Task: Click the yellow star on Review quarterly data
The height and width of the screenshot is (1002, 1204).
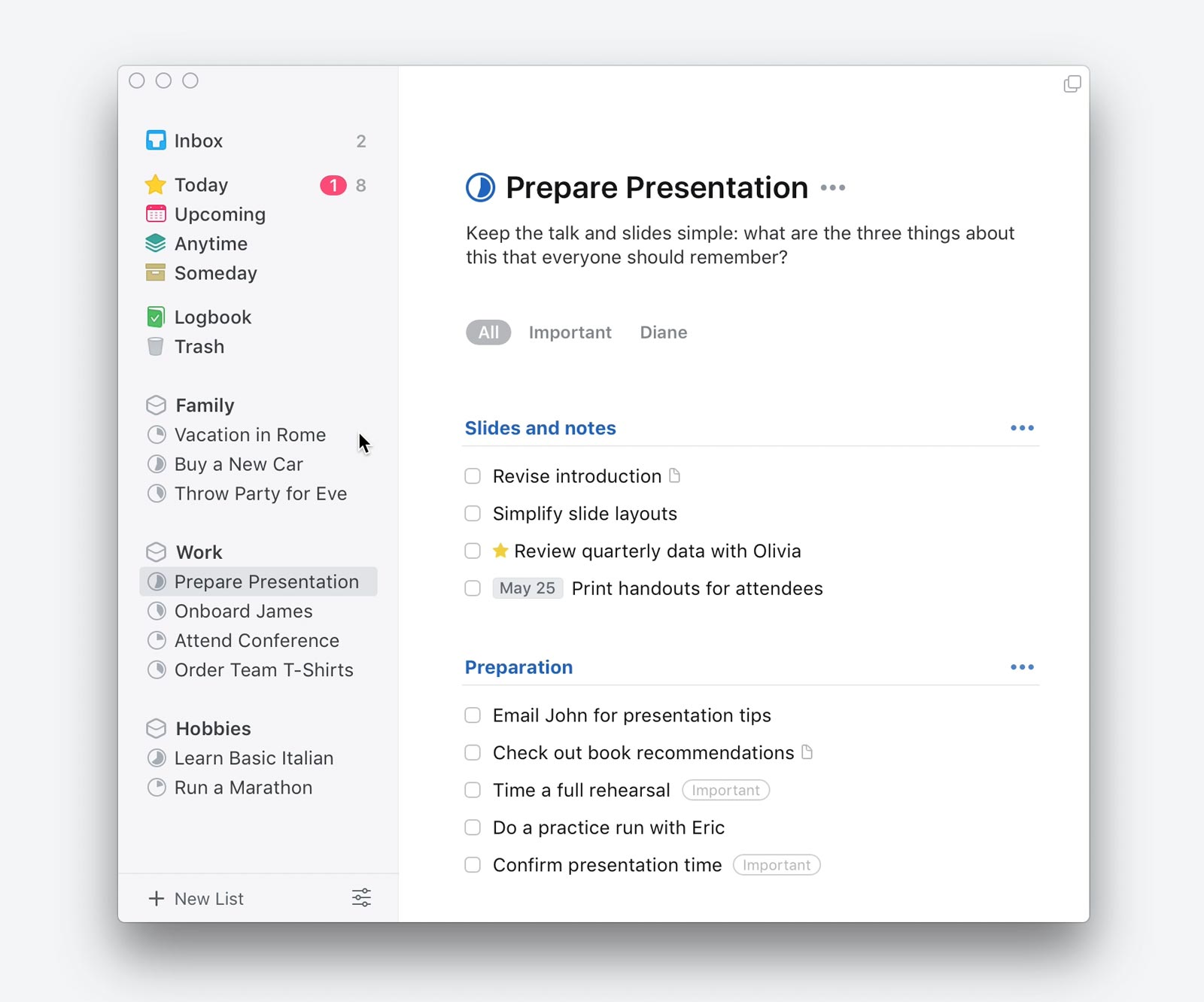Action: tap(500, 551)
